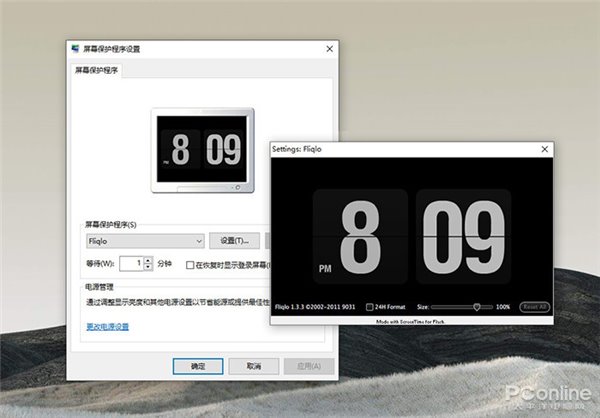
Task: Click the screen saver settings window icon
Action: tap(75, 49)
